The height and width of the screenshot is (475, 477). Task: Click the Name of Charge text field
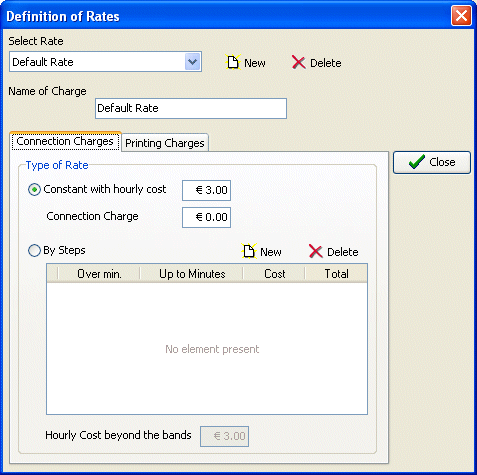pos(191,108)
